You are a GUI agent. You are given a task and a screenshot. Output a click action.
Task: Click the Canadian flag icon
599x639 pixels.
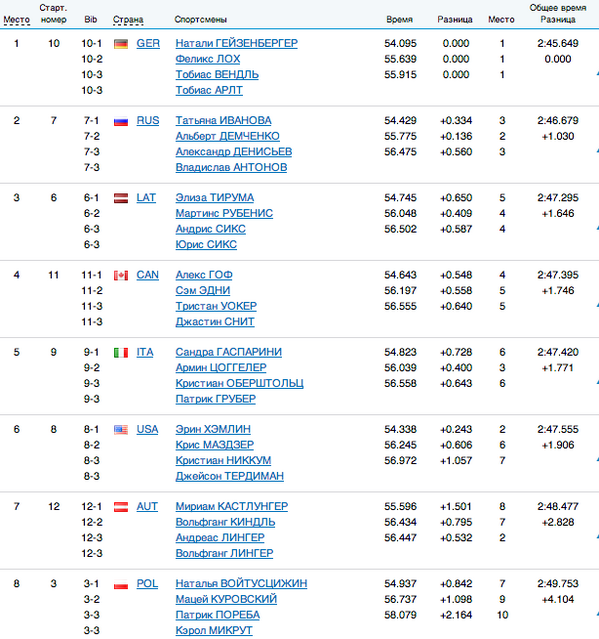(121, 275)
